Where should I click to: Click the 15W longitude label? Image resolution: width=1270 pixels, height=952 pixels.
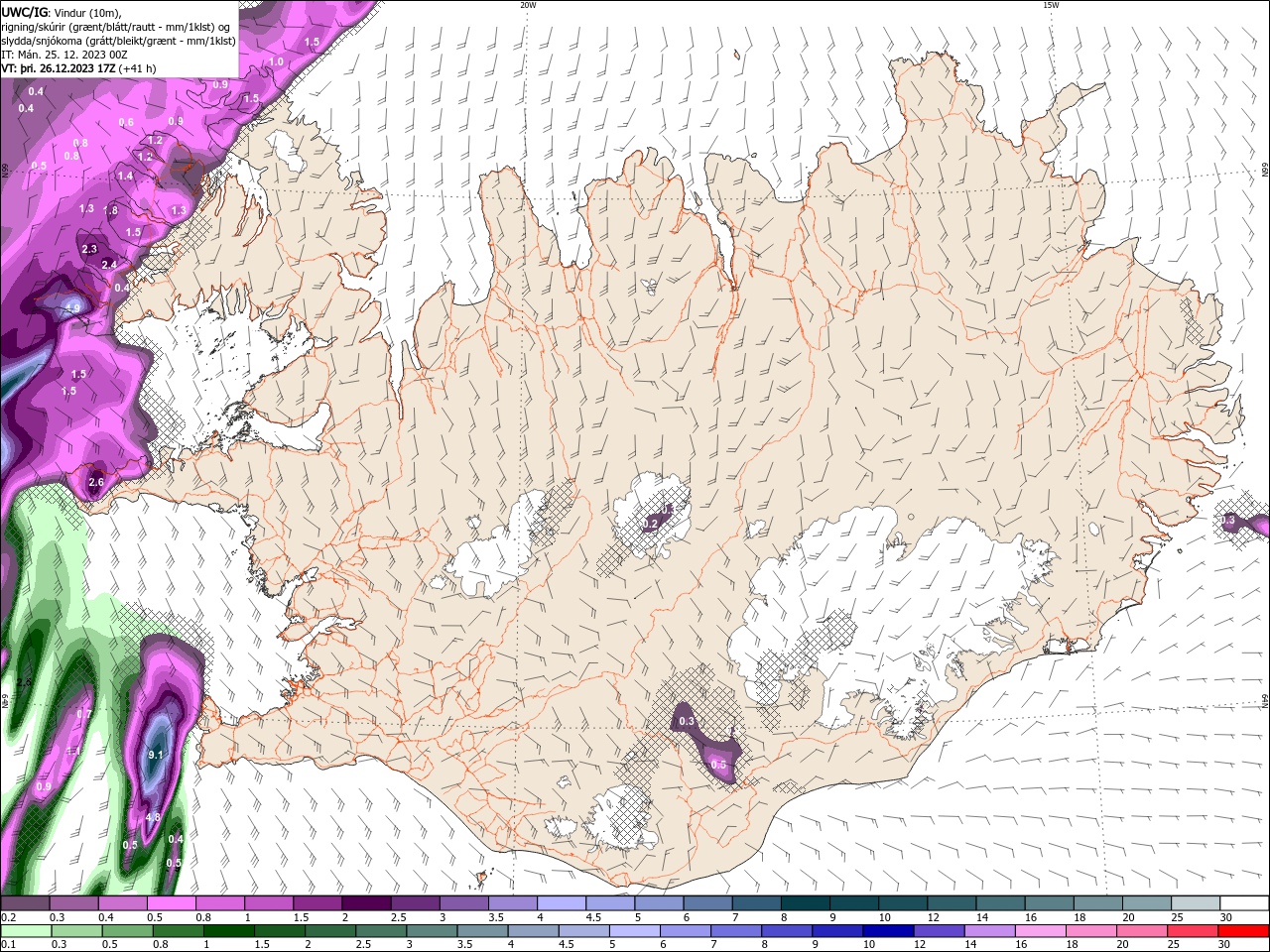pyautogui.click(x=1051, y=5)
